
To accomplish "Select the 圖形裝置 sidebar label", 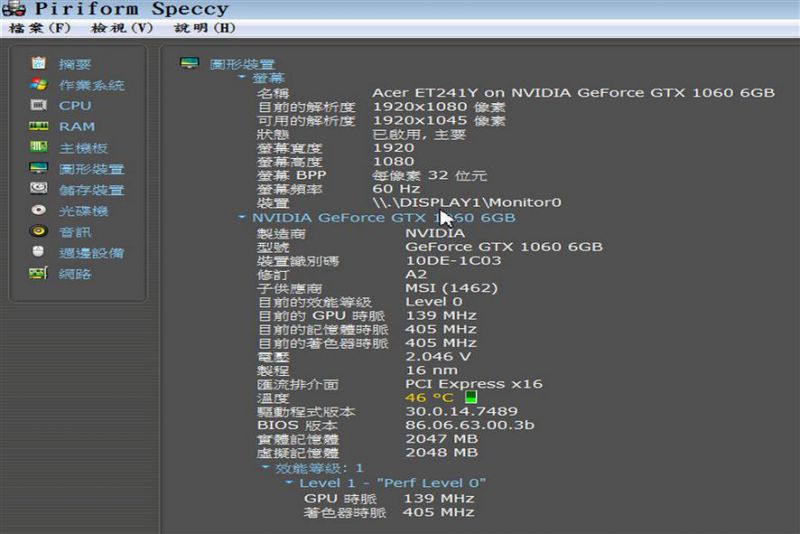I will [x=91, y=169].
